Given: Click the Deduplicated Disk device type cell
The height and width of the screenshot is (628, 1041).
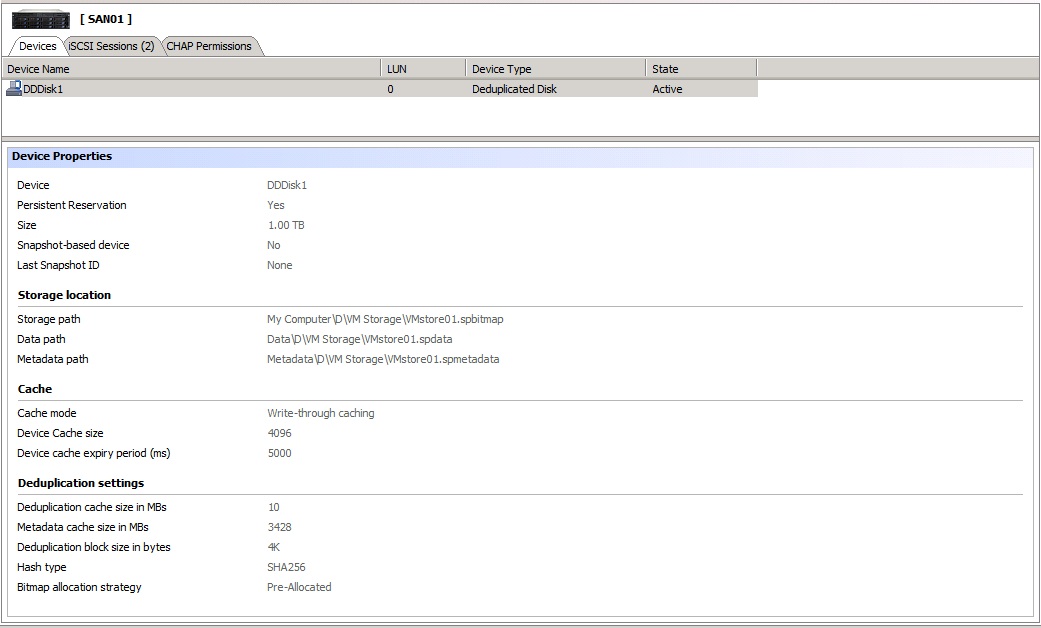Looking at the screenshot, I should pos(514,89).
